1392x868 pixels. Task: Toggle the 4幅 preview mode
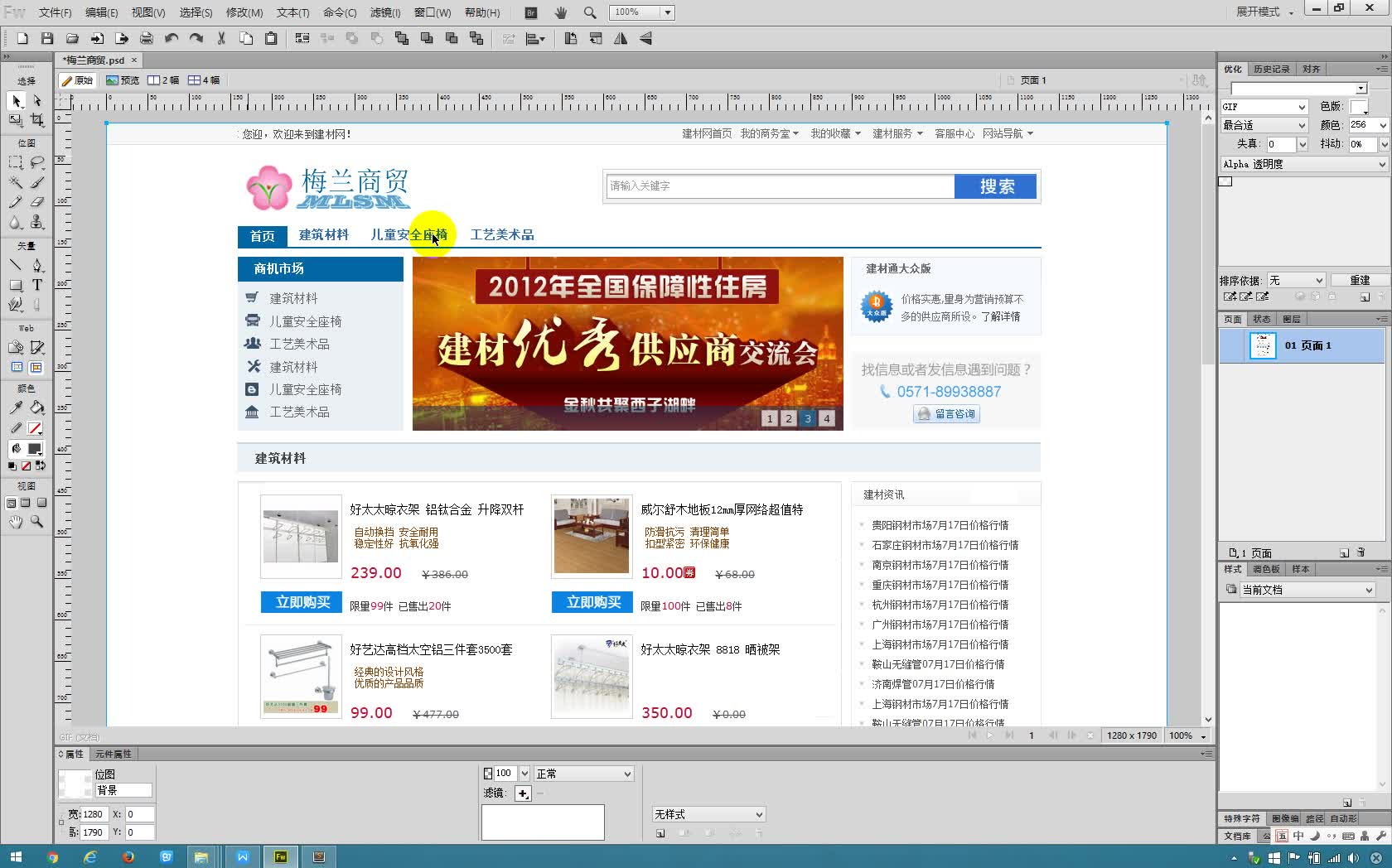(210, 80)
